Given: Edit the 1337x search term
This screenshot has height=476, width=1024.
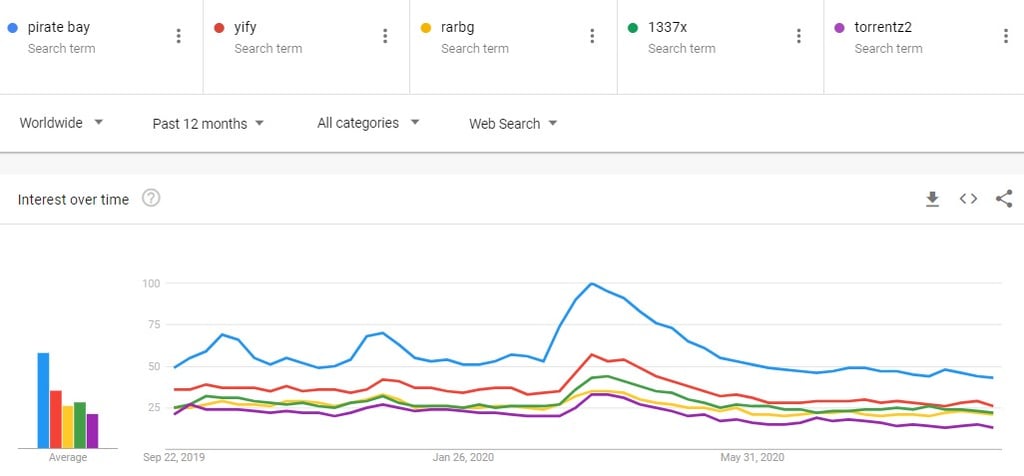Looking at the screenshot, I should click(667, 27).
